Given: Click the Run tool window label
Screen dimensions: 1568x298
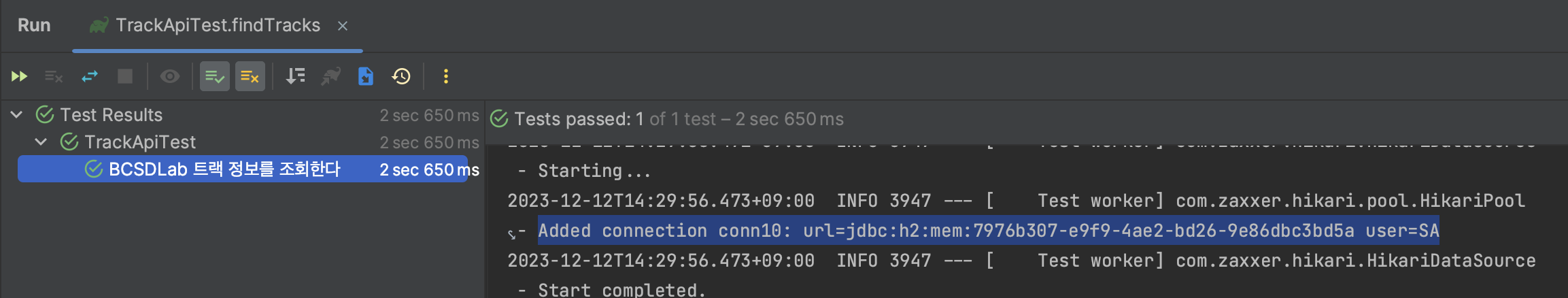Looking at the screenshot, I should coord(34,26).
